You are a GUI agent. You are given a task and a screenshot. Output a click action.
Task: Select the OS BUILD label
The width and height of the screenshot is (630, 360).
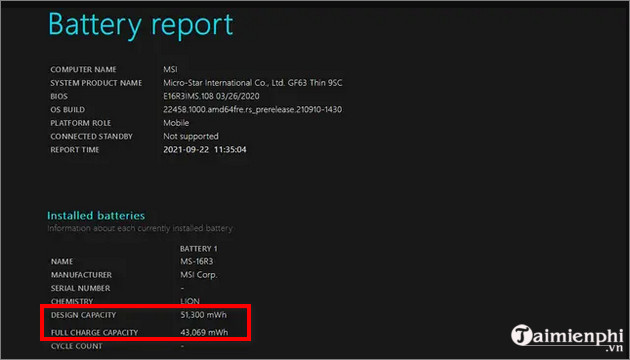click(x=68, y=110)
